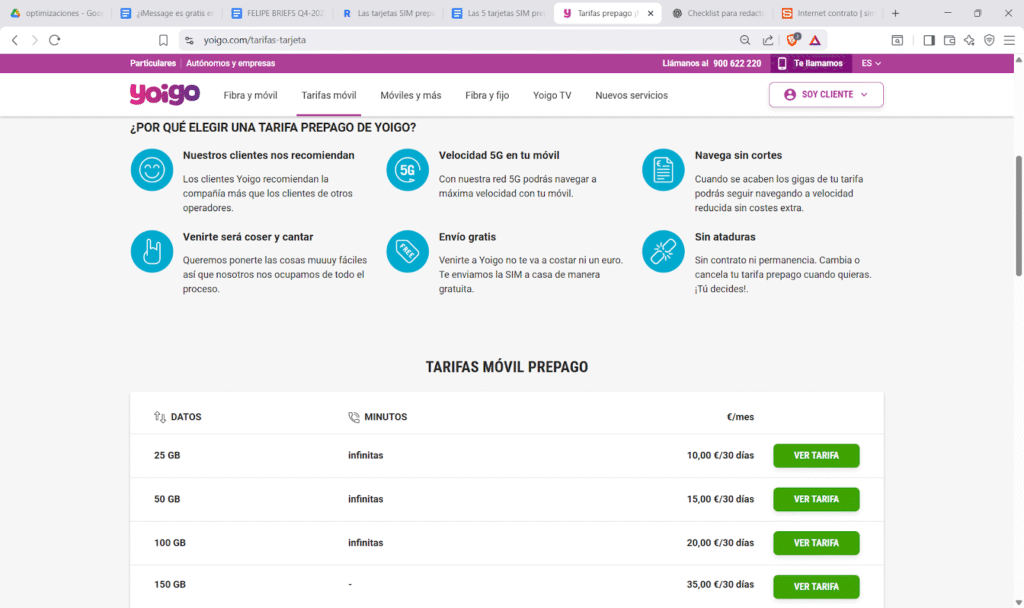Click the Te llamamos button
1024x608 pixels.
pyautogui.click(x=810, y=63)
